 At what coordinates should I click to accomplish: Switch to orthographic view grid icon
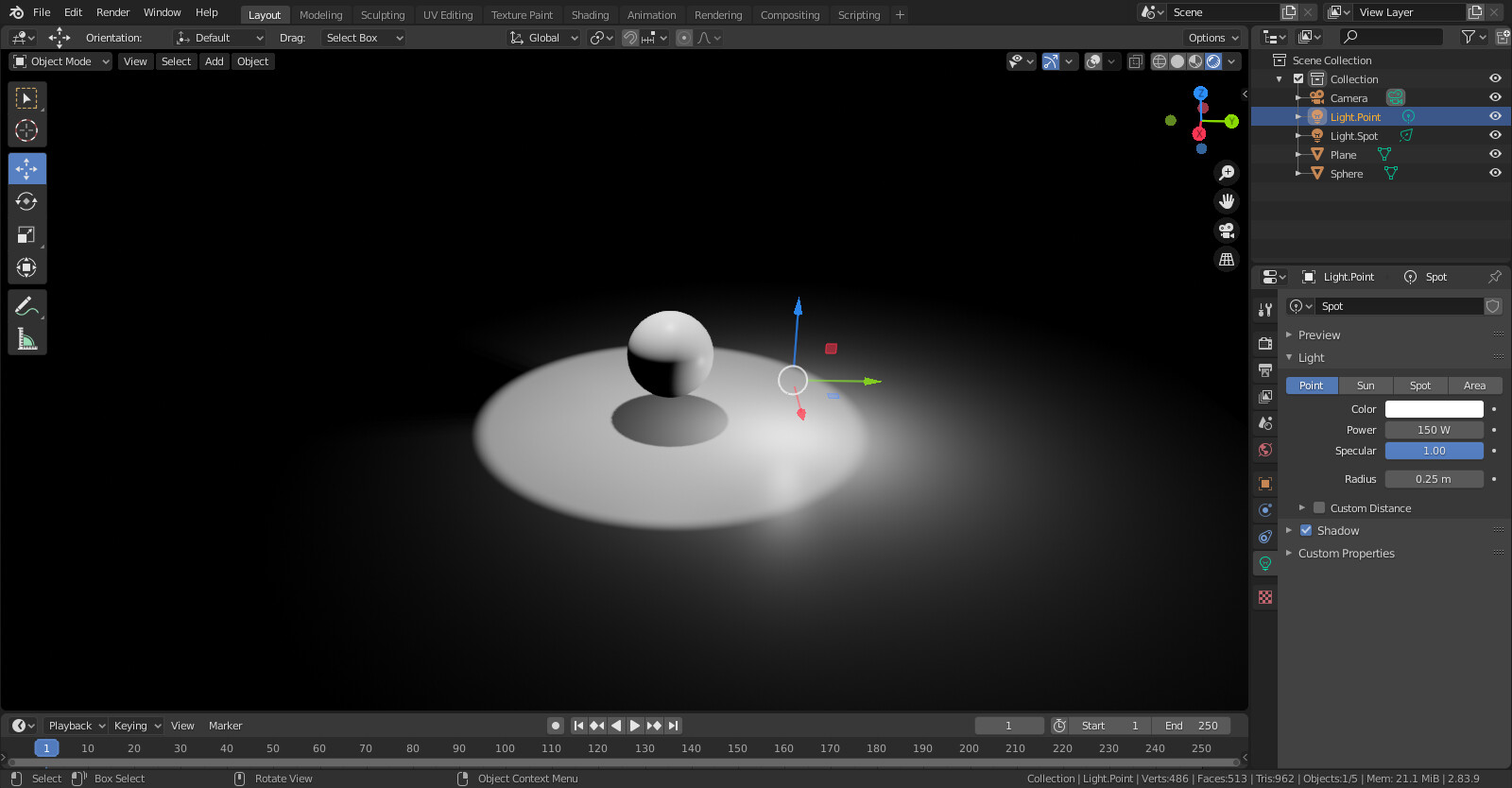point(1227,259)
